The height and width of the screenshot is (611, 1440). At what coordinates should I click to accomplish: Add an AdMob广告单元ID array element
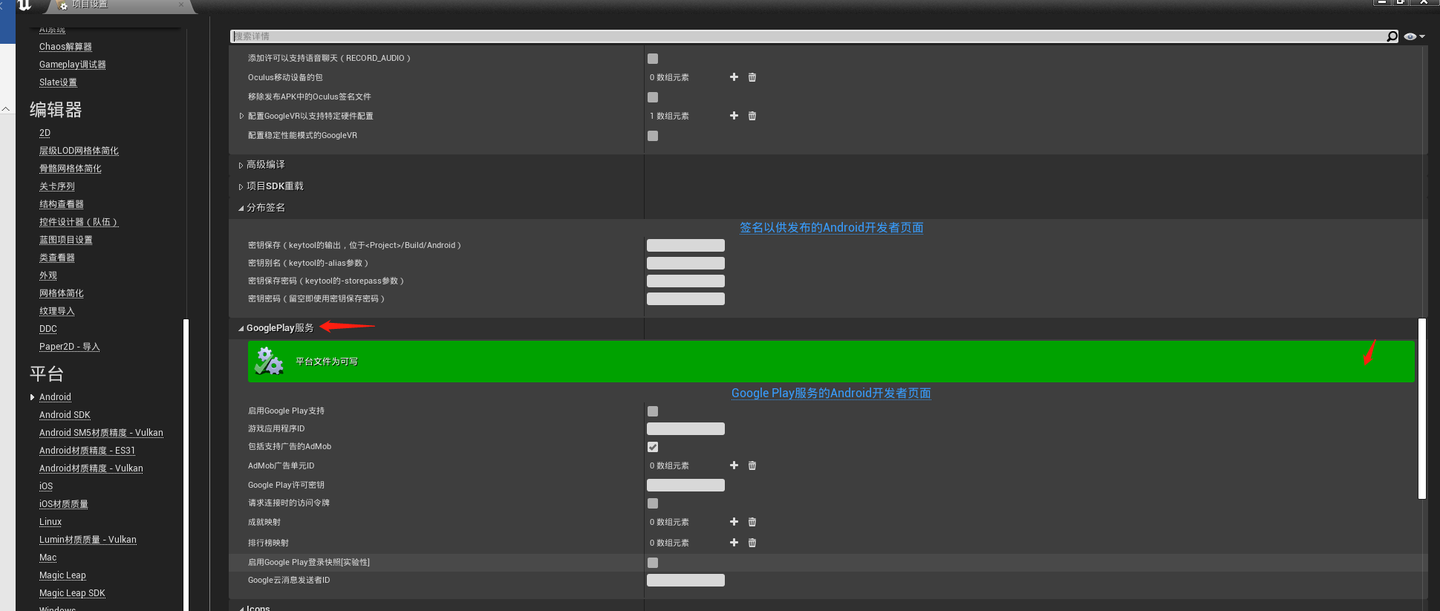pos(734,465)
